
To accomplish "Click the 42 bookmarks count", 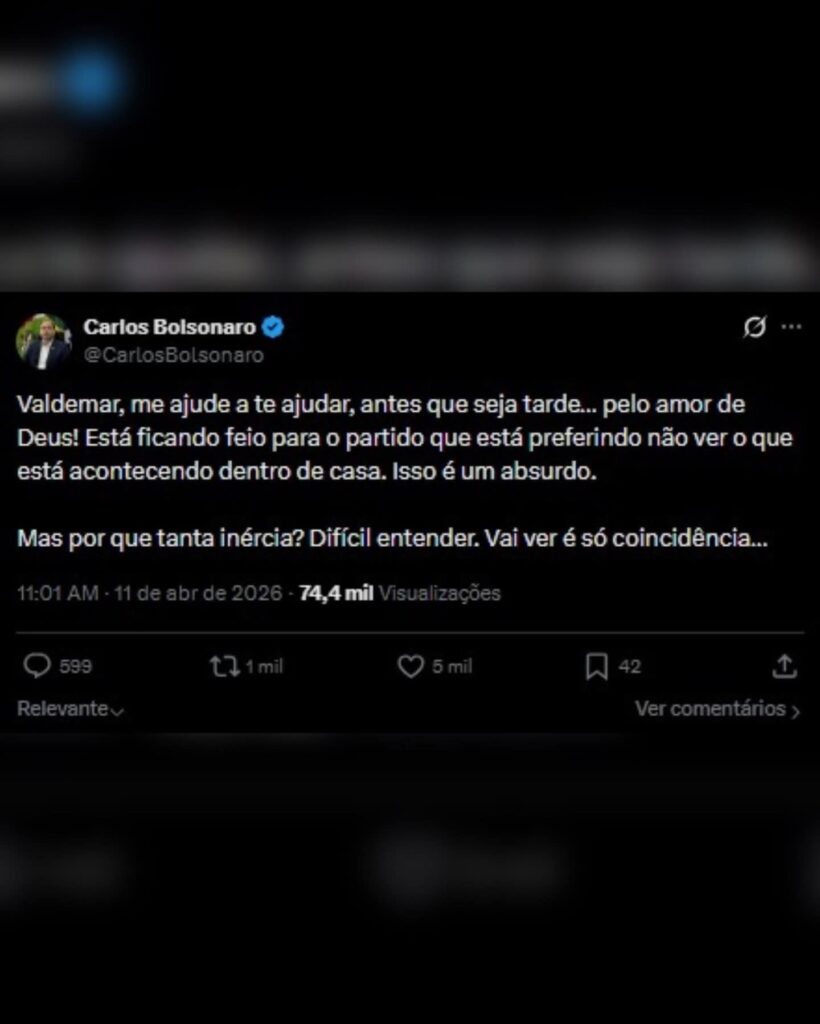I will pos(629,666).
